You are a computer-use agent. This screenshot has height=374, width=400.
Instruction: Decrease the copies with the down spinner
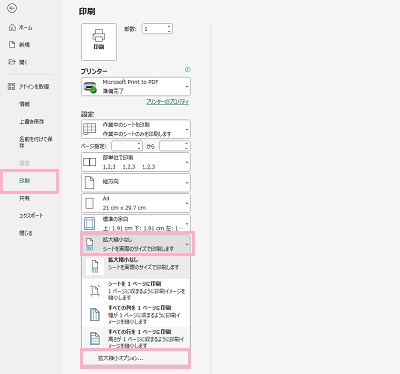click(x=169, y=31)
